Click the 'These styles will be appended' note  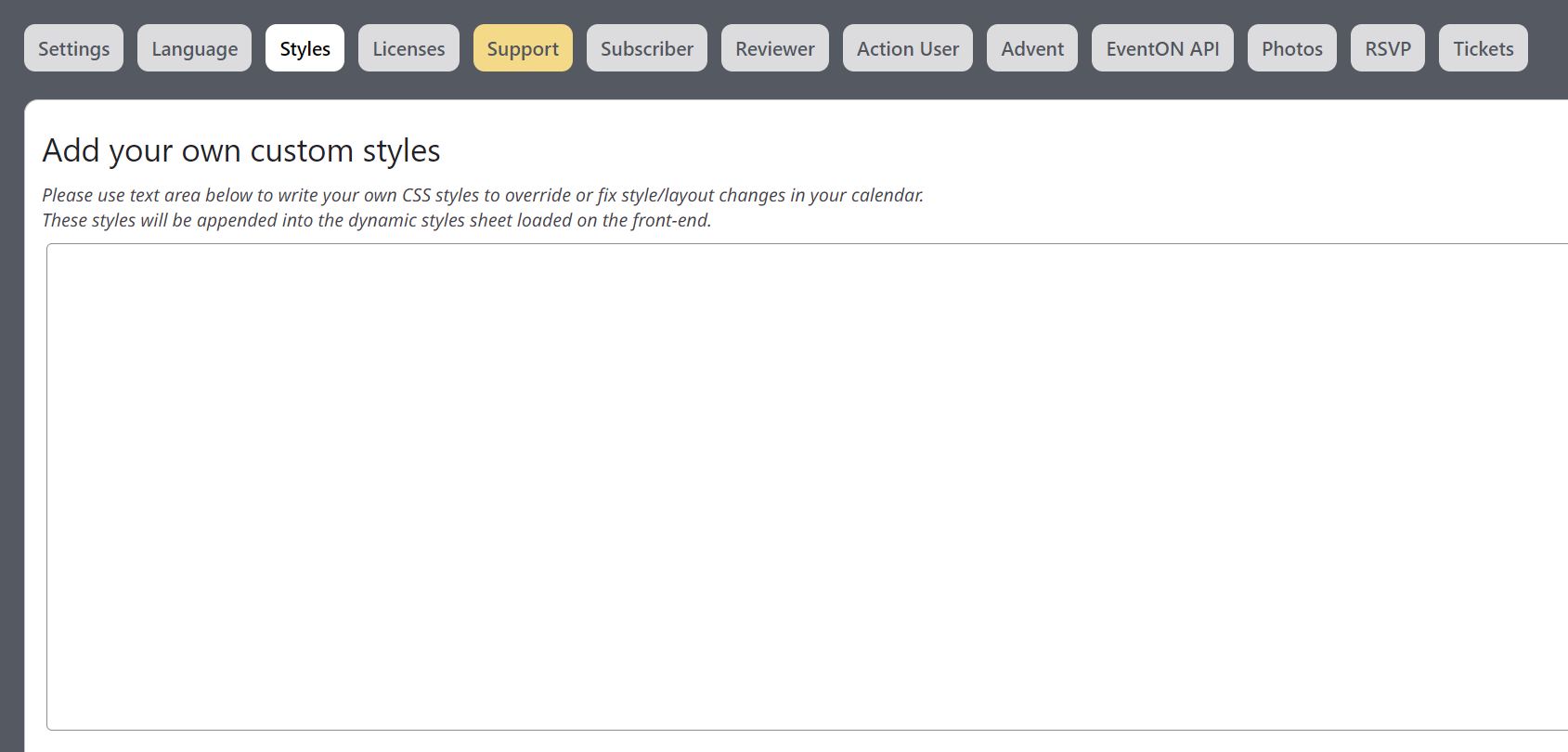click(377, 220)
